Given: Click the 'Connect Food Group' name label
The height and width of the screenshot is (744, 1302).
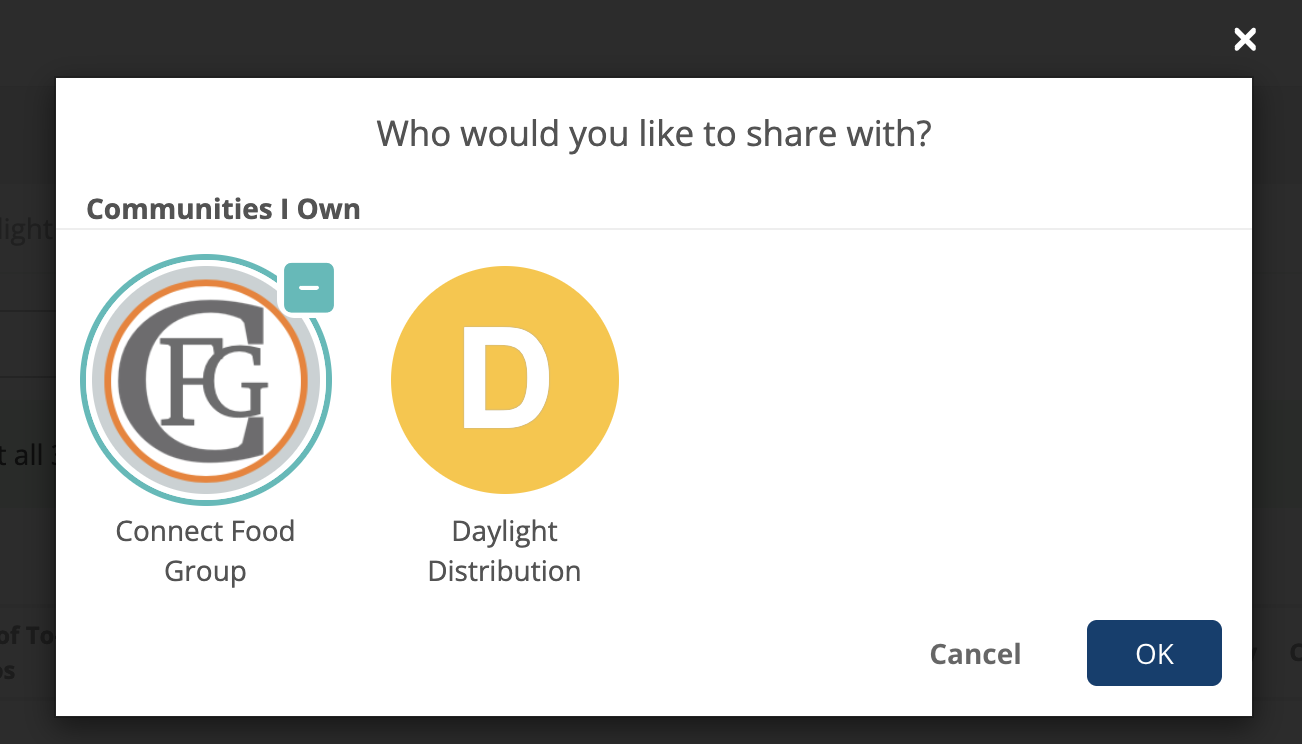Looking at the screenshot, I should click(205, 550).
